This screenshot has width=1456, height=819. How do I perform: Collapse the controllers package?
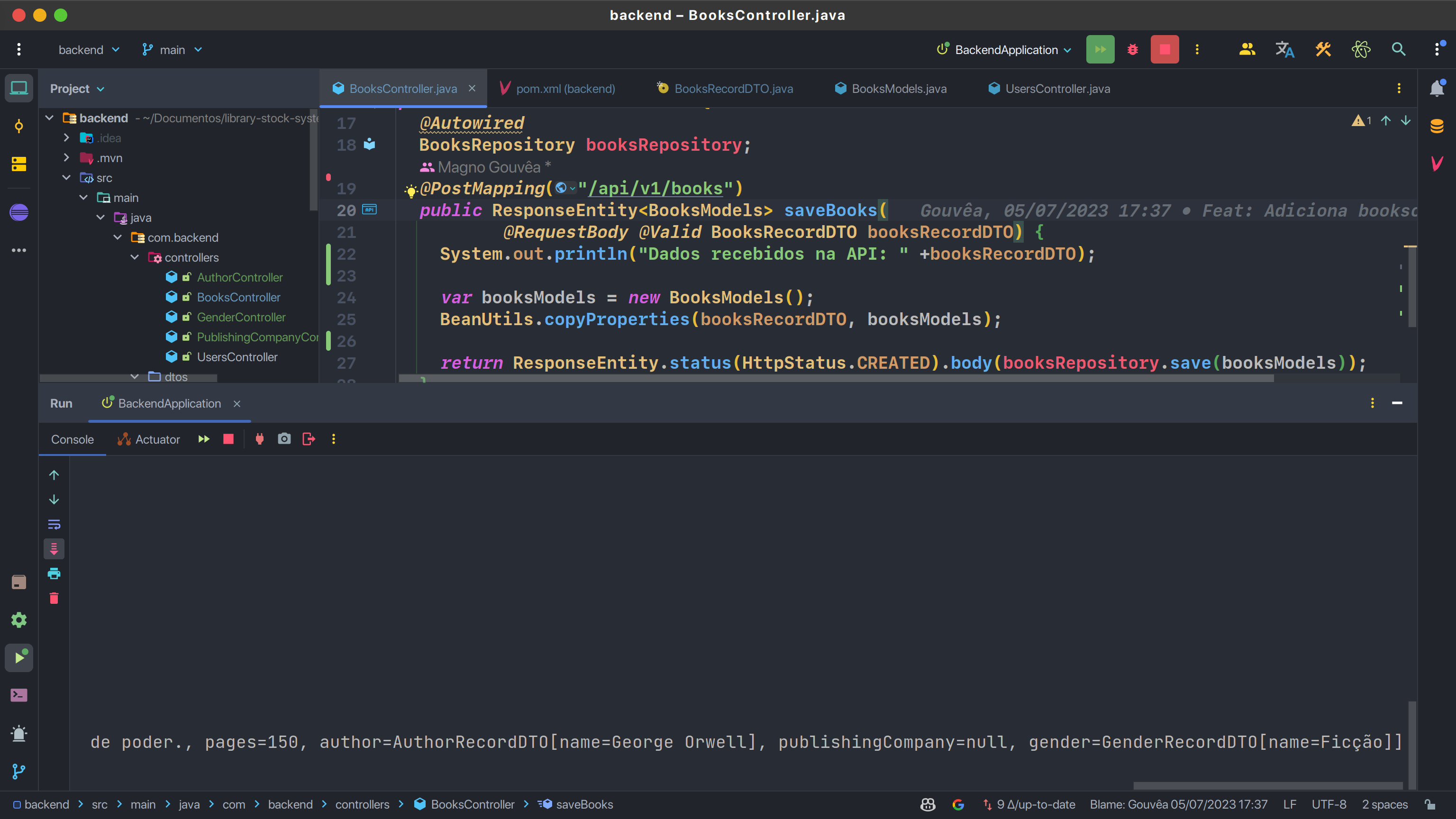tap(135, 257)
